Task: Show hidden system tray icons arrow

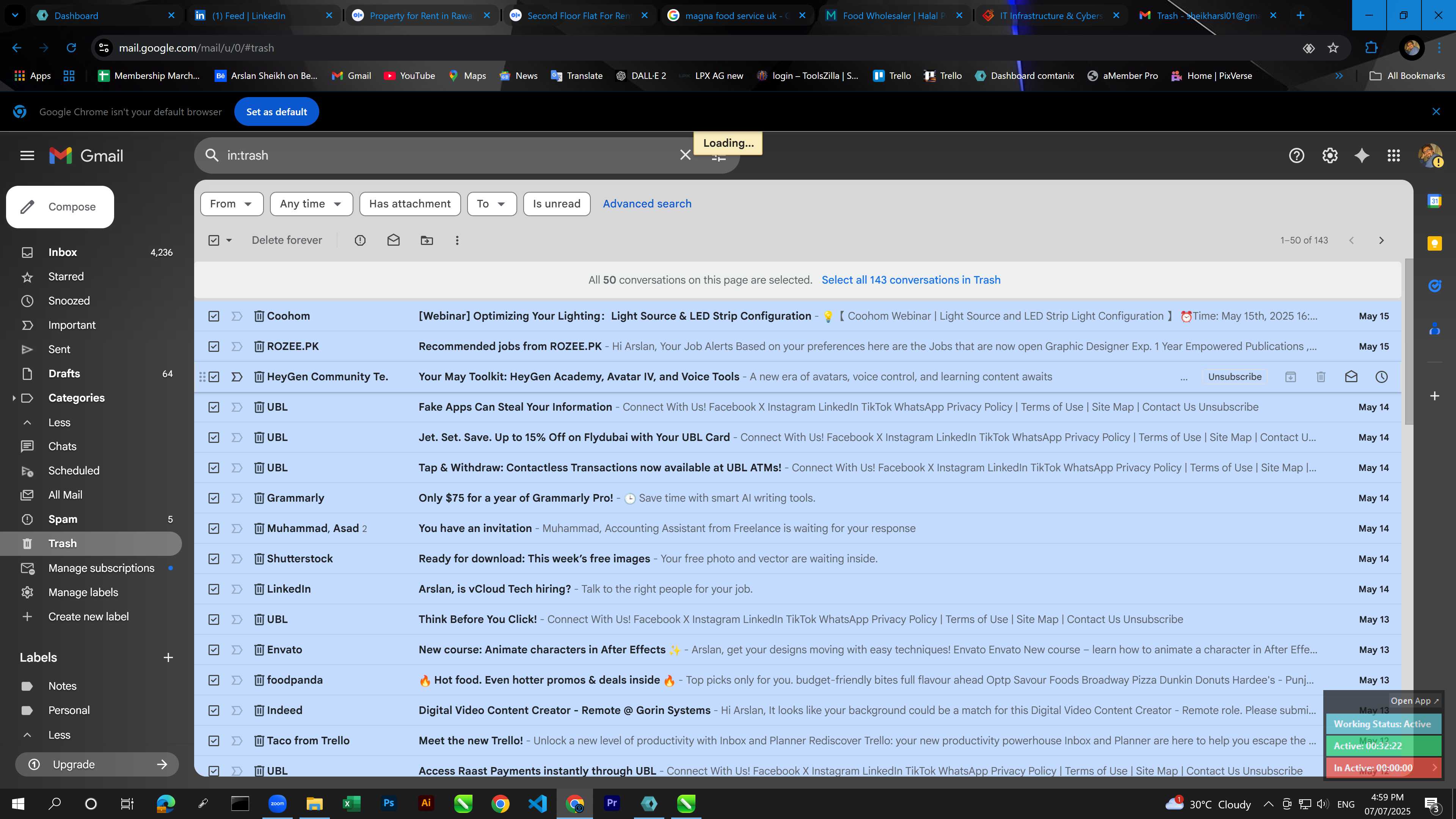Action: (x=1268, y=804)
